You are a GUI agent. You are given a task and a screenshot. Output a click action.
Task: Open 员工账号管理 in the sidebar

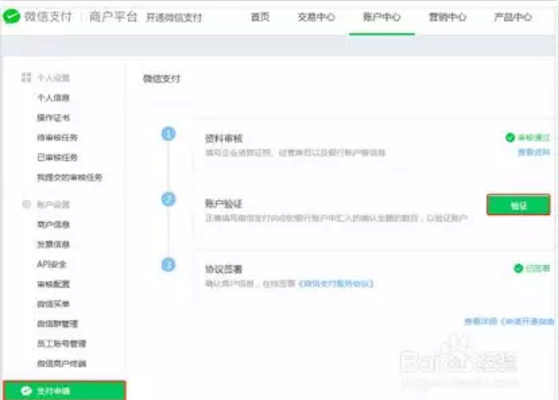pyautogui.click(x=62, y=344)
